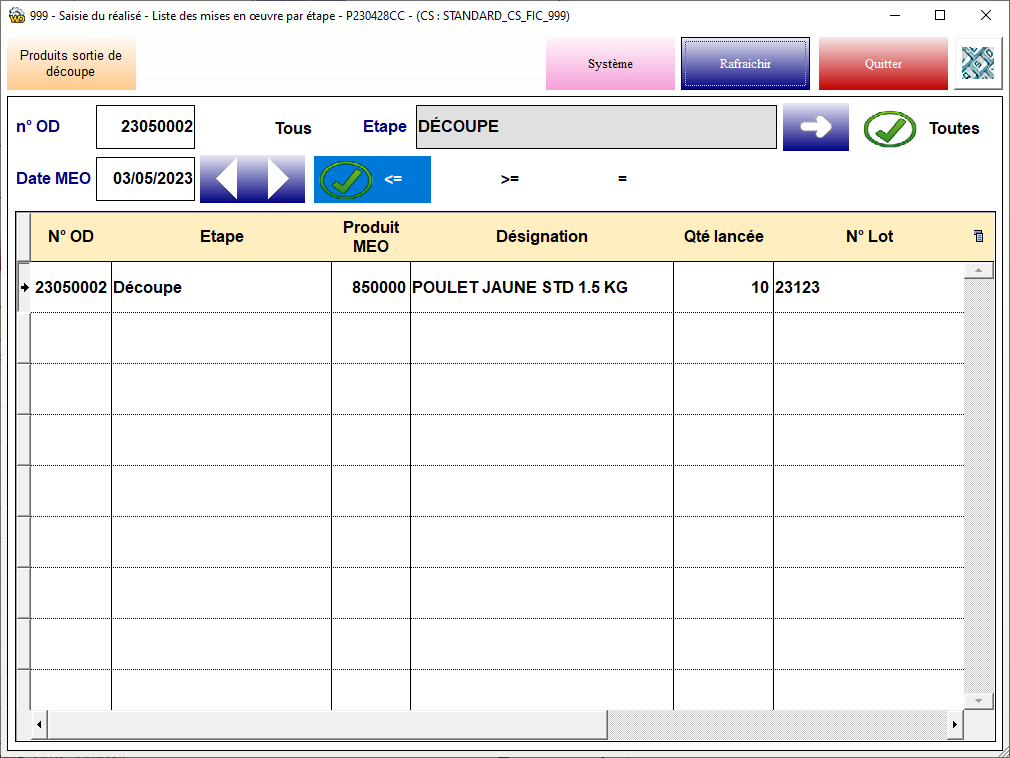The height and width of the screenshot is (758, 1010).
Task: Select the >= date comparison option
Action: pos(510,180)
